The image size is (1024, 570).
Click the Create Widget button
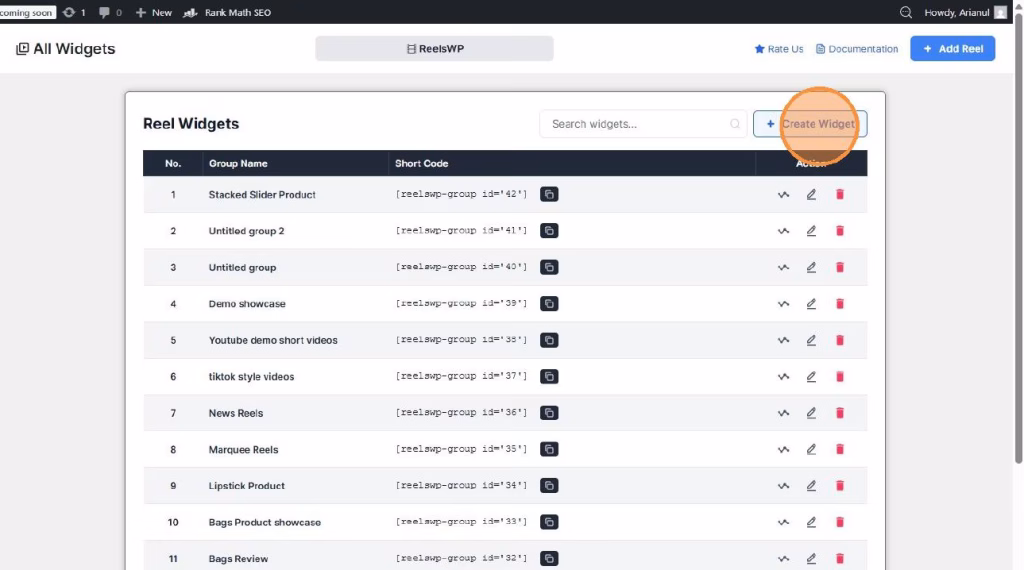[x=810, y=124]
